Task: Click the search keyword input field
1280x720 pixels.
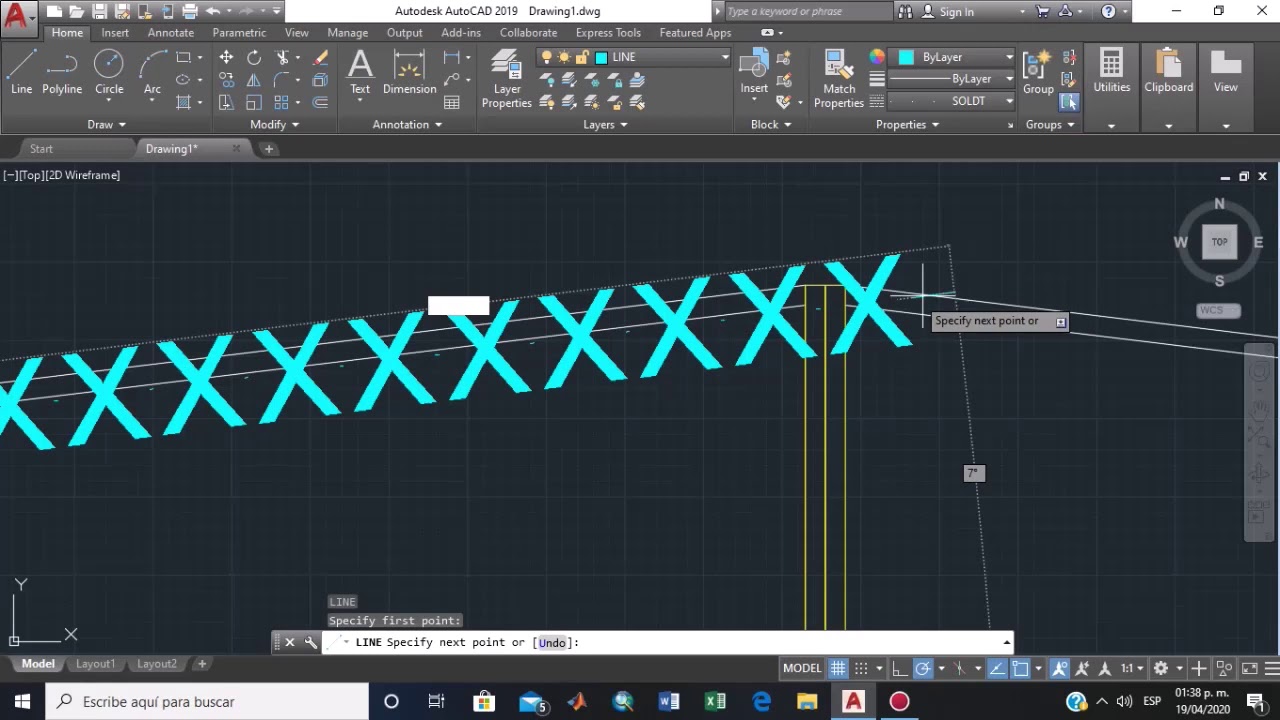Action: click(807, 11)
